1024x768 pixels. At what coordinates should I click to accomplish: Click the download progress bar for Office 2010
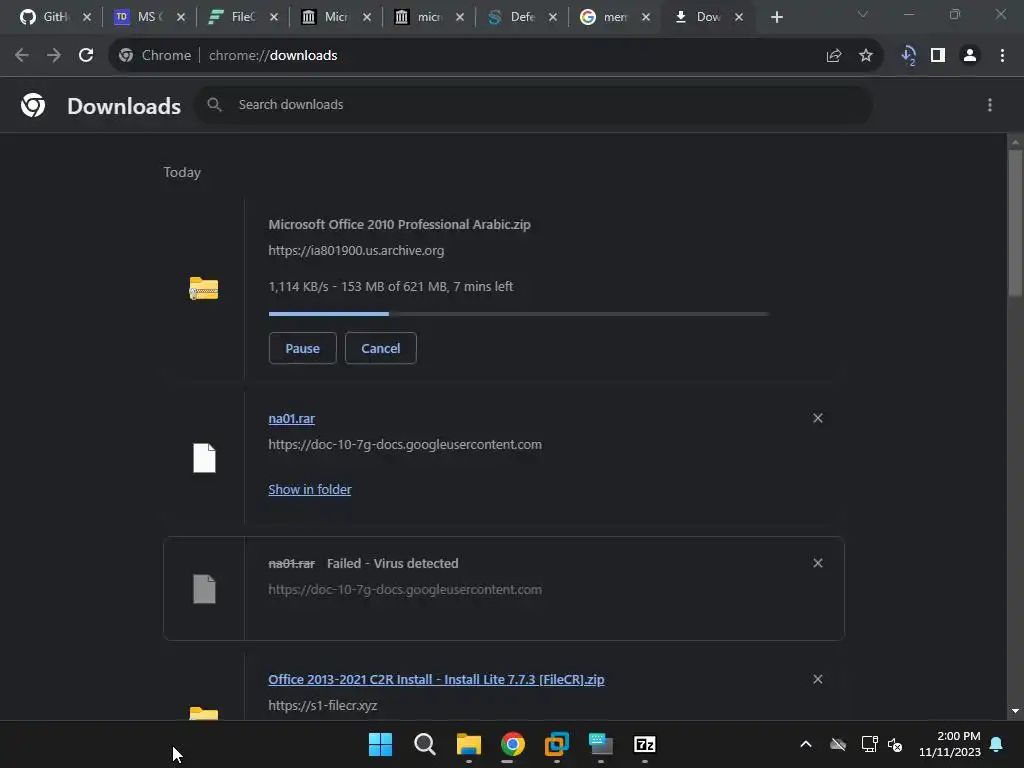point(519,314)
